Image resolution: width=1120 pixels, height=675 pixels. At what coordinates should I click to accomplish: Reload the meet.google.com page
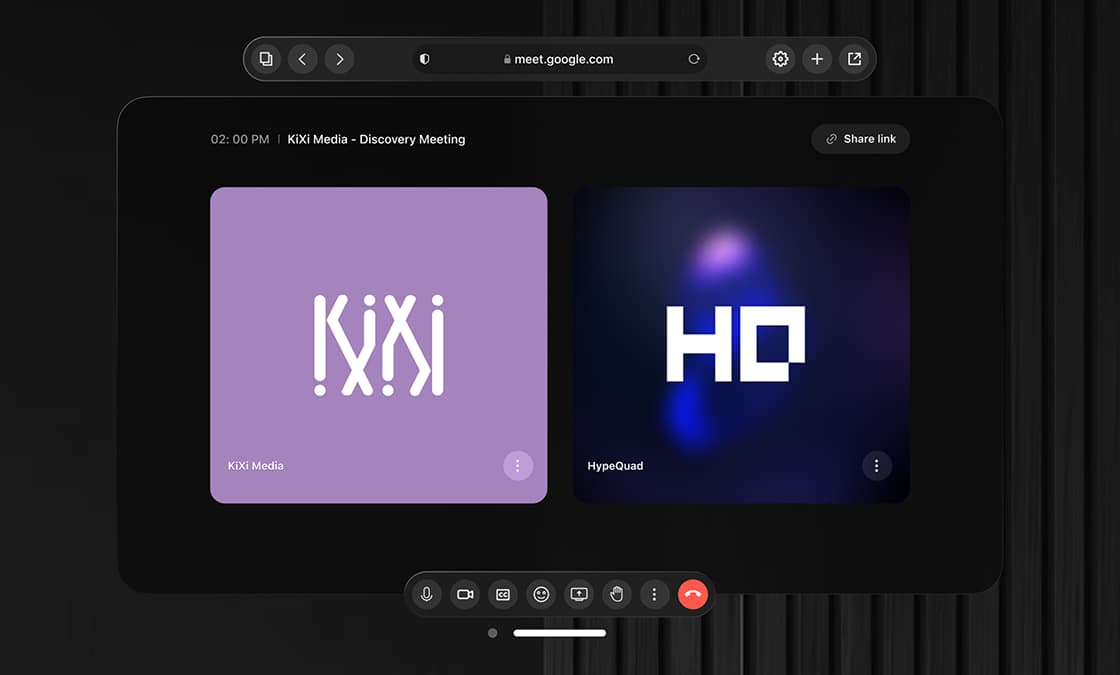click(x=693, y=59)
